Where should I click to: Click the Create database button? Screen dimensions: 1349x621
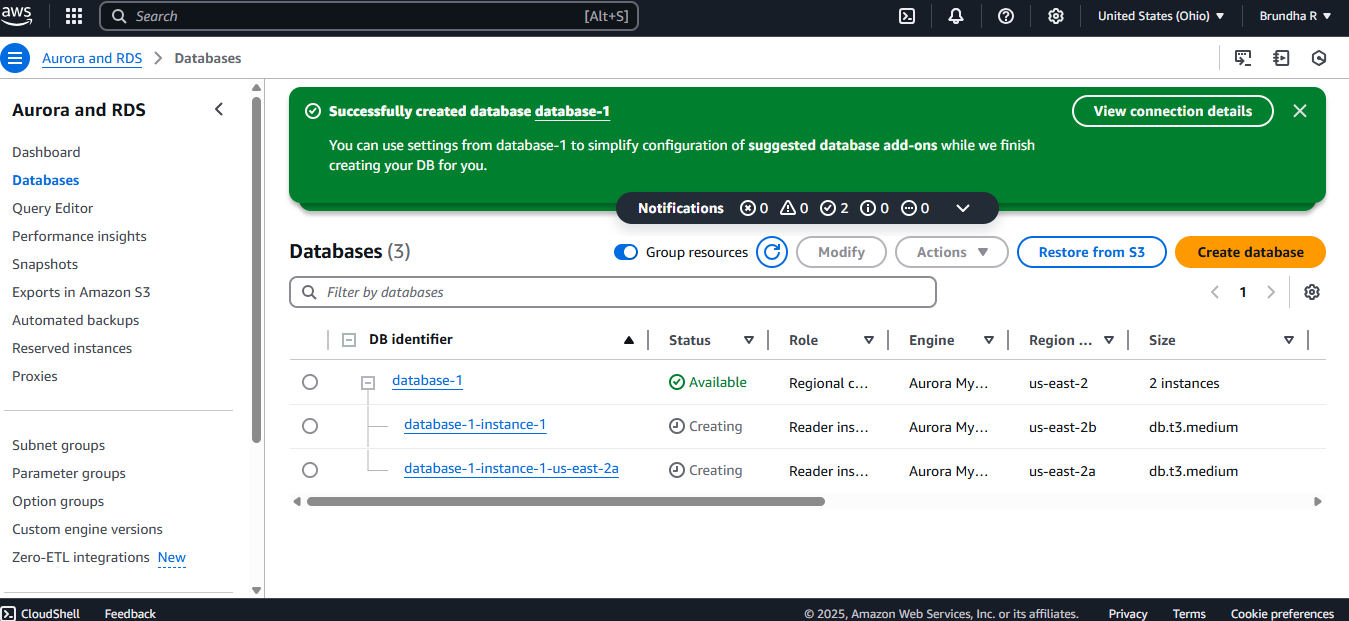click(1250, 252)
